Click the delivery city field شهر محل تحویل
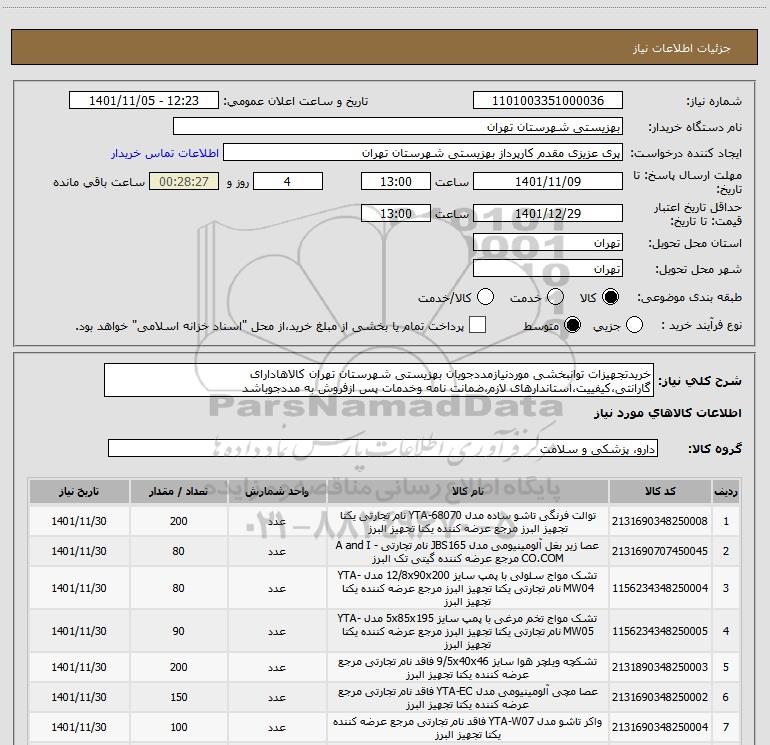Viewport: 770px width, 745px height. point(548,269)
